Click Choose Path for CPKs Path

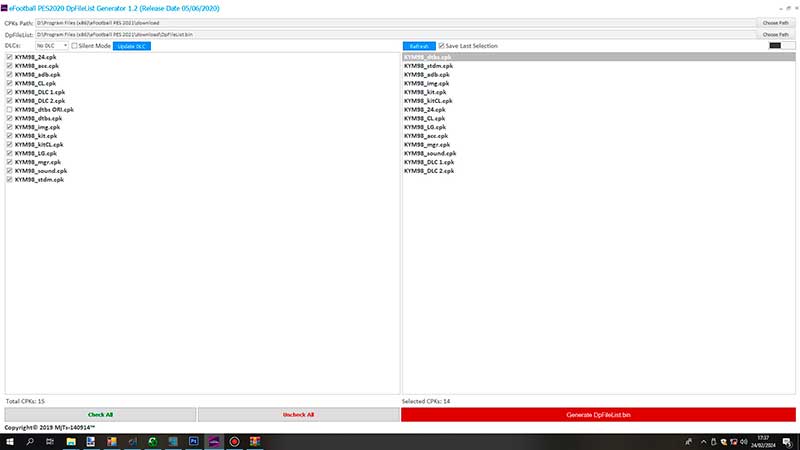coord(776,22)
